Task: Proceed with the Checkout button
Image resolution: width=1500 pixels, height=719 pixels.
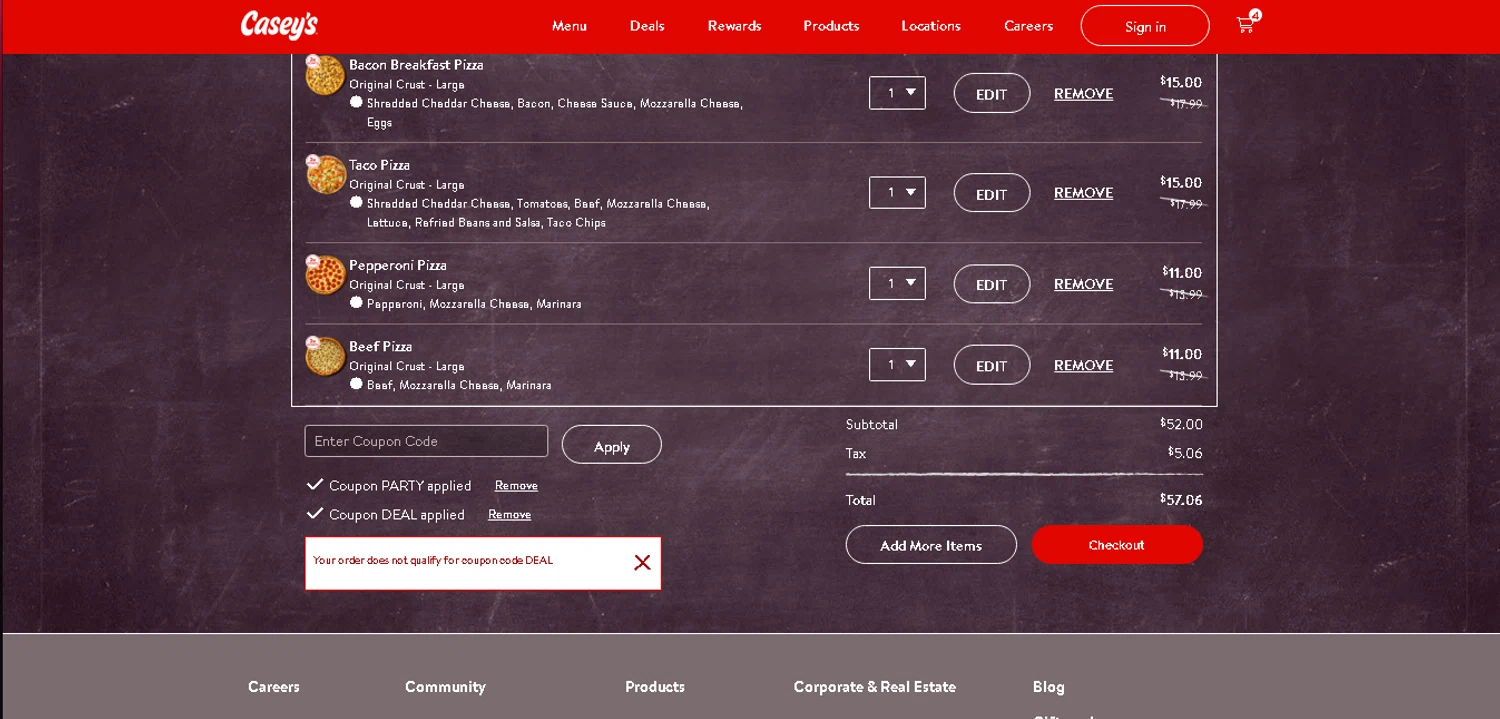Action: tap(1117, 545)
